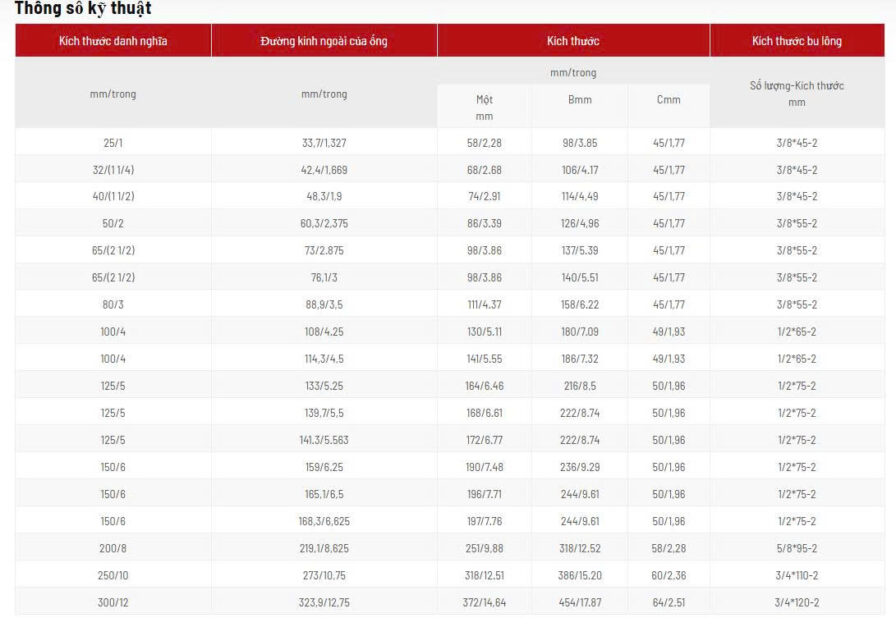Image resolution: width=896 pixels, height=627 pixels.
Task: Select cell '106/4.17'
Action: click(x=579, y=170)
